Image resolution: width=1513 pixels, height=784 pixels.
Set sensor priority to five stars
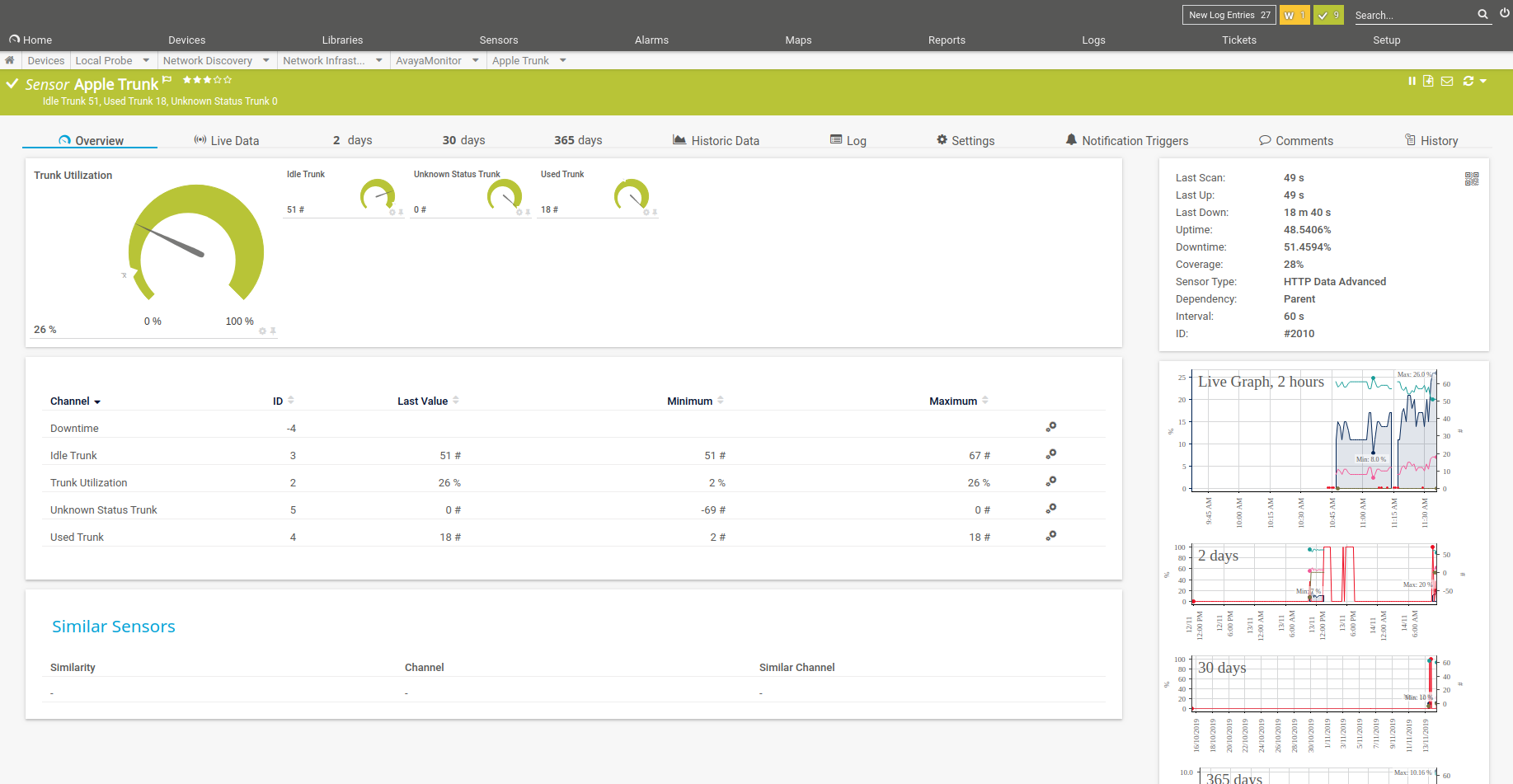228,80
